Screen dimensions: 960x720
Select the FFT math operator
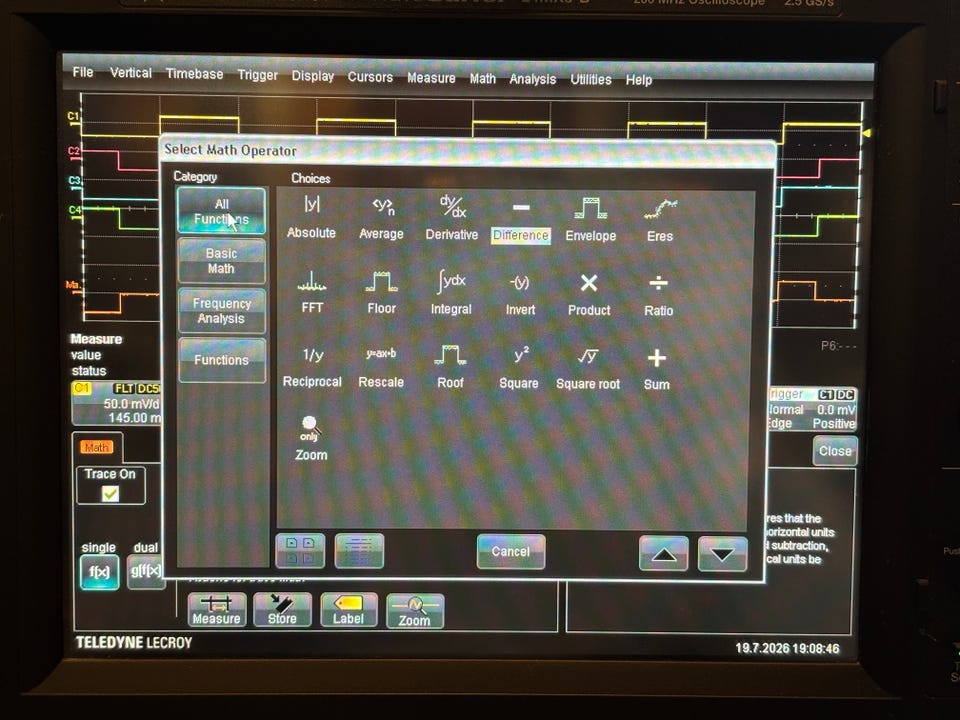coord(312,292)
